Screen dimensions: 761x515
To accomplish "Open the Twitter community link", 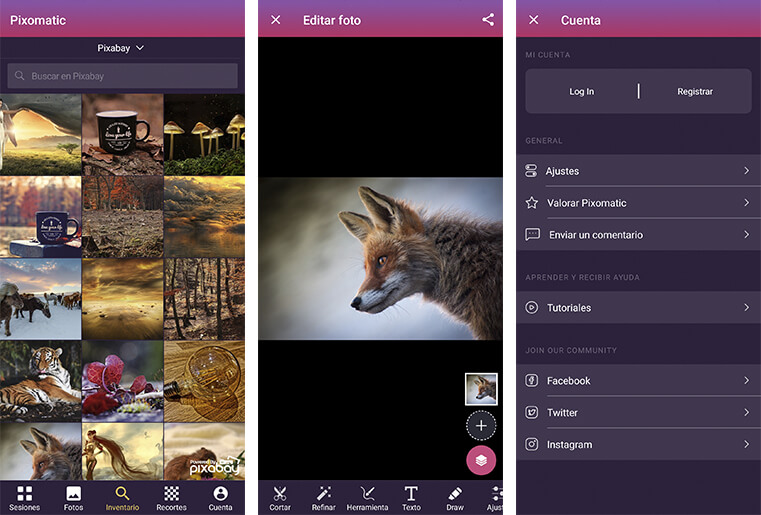I will pos(639,413).
